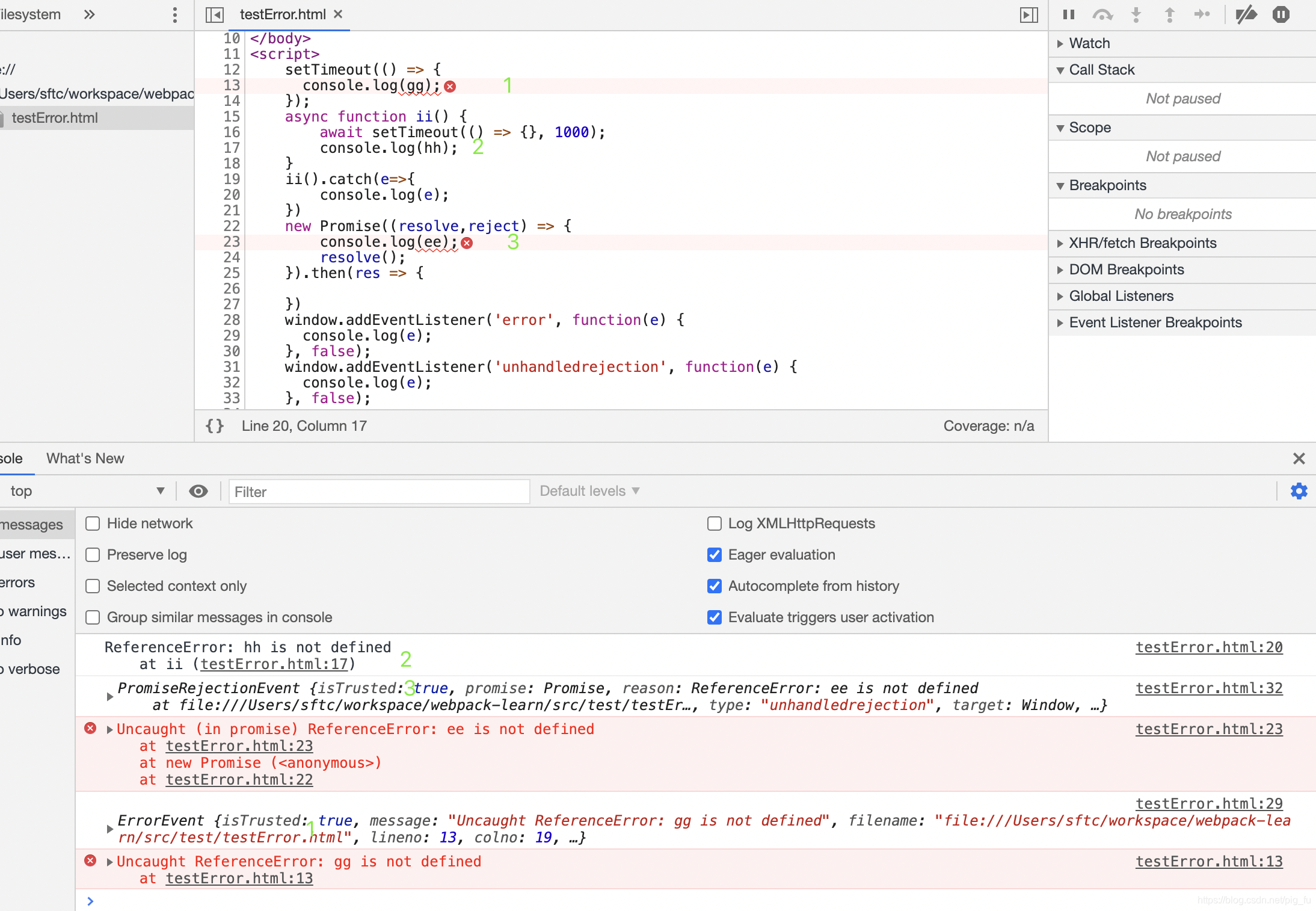Switch to the What's New tab

pyautogui.click(x=85, y=458)
